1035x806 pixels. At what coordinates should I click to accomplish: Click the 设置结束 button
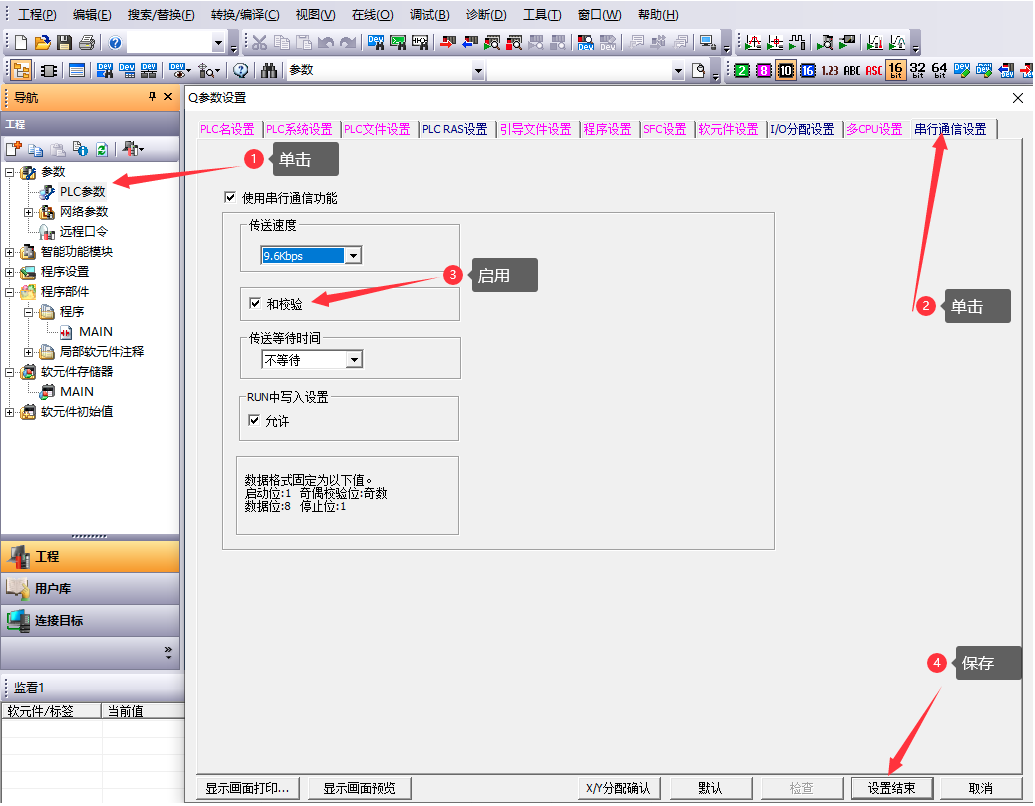(x=891, y=788)
